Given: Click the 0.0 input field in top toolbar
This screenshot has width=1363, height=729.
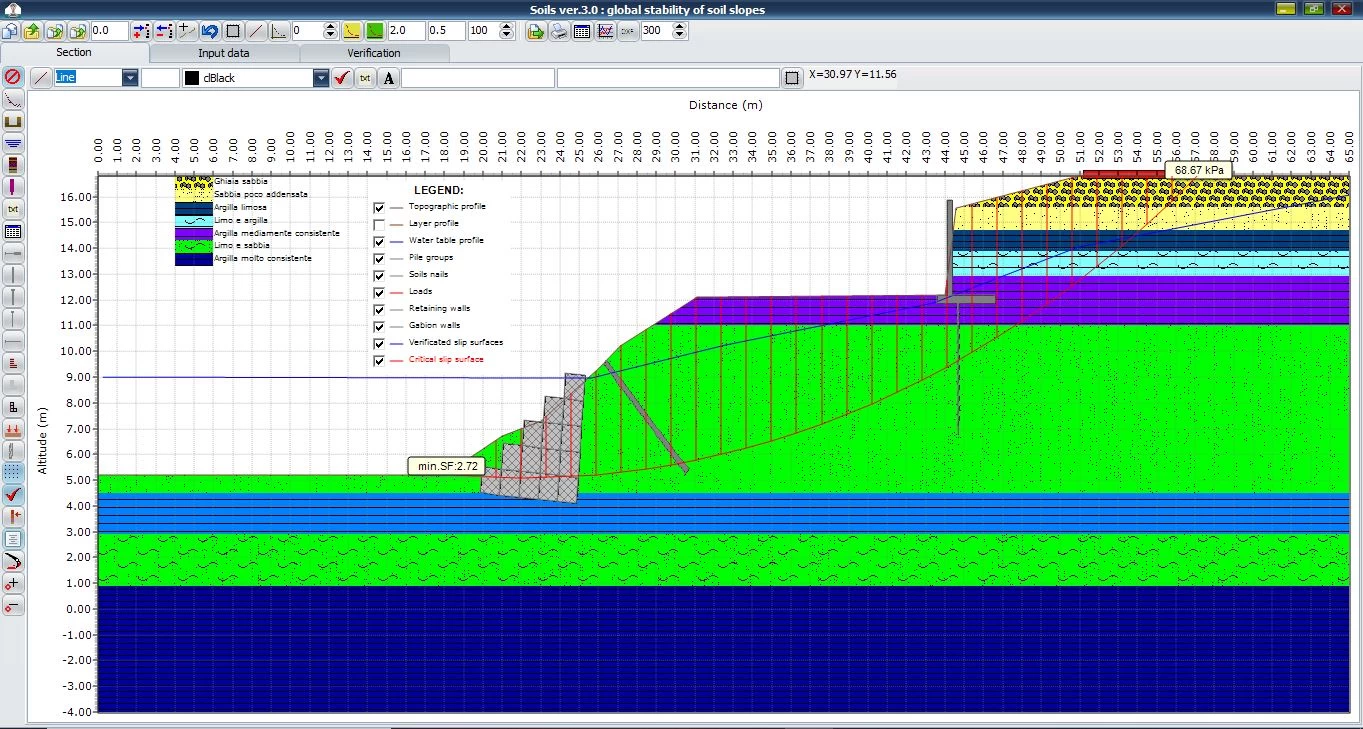Looking at the screenshot, I should (109, 31).
